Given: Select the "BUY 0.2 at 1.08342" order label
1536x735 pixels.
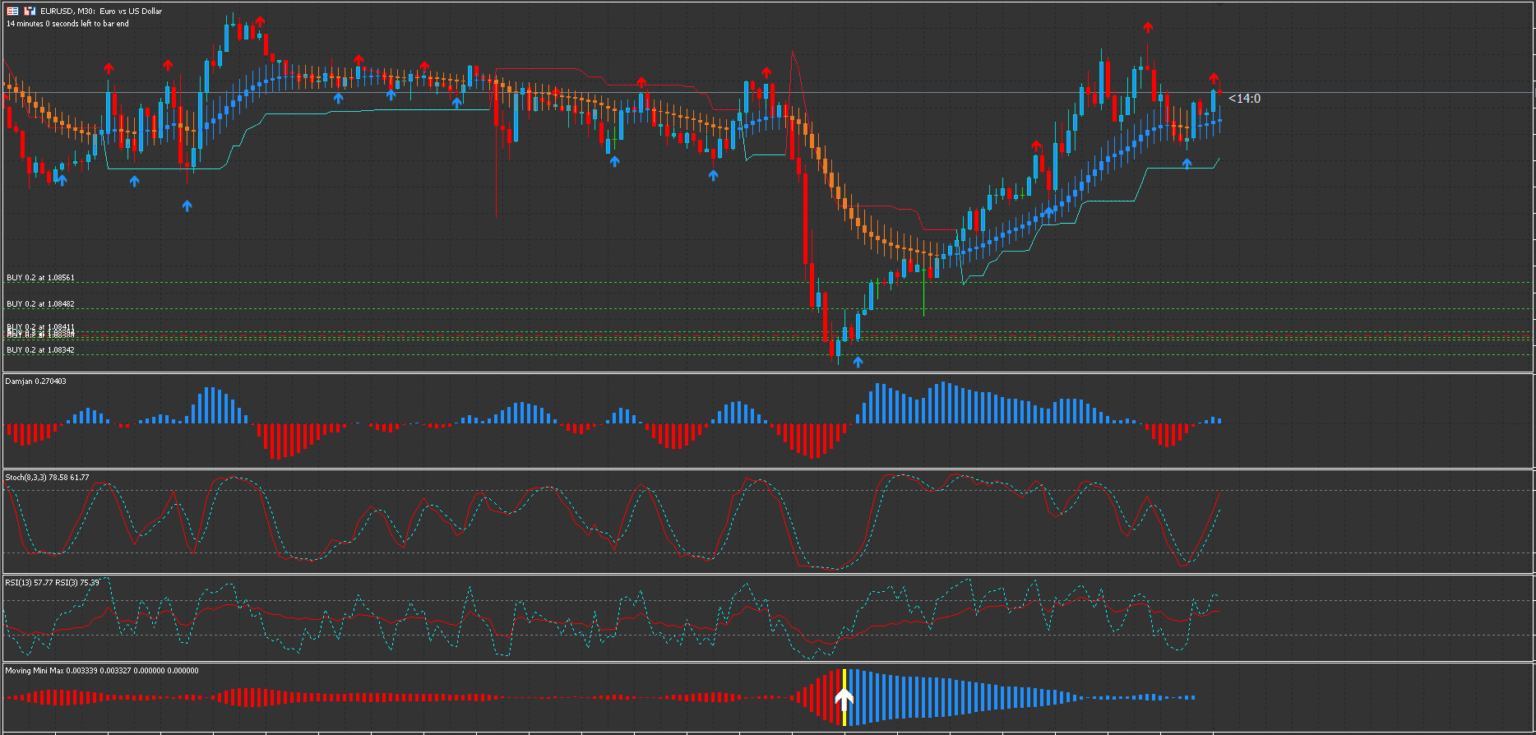Looking at the screenshot, I should 40,350.
